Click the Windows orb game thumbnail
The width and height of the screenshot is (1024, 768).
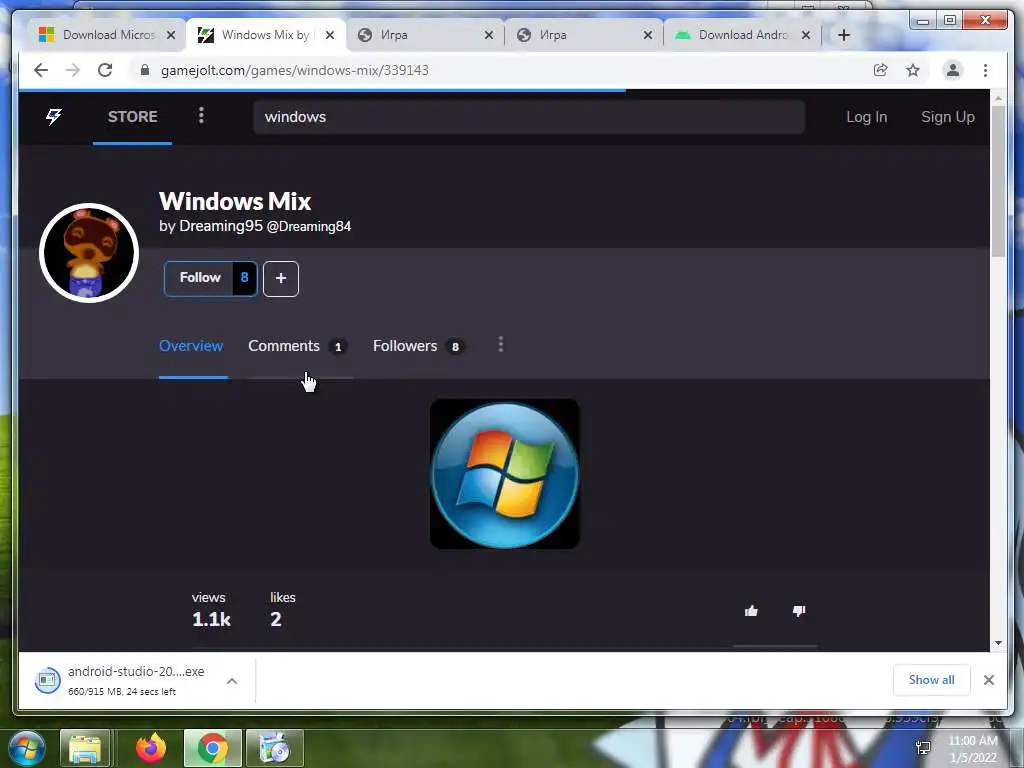504,474
